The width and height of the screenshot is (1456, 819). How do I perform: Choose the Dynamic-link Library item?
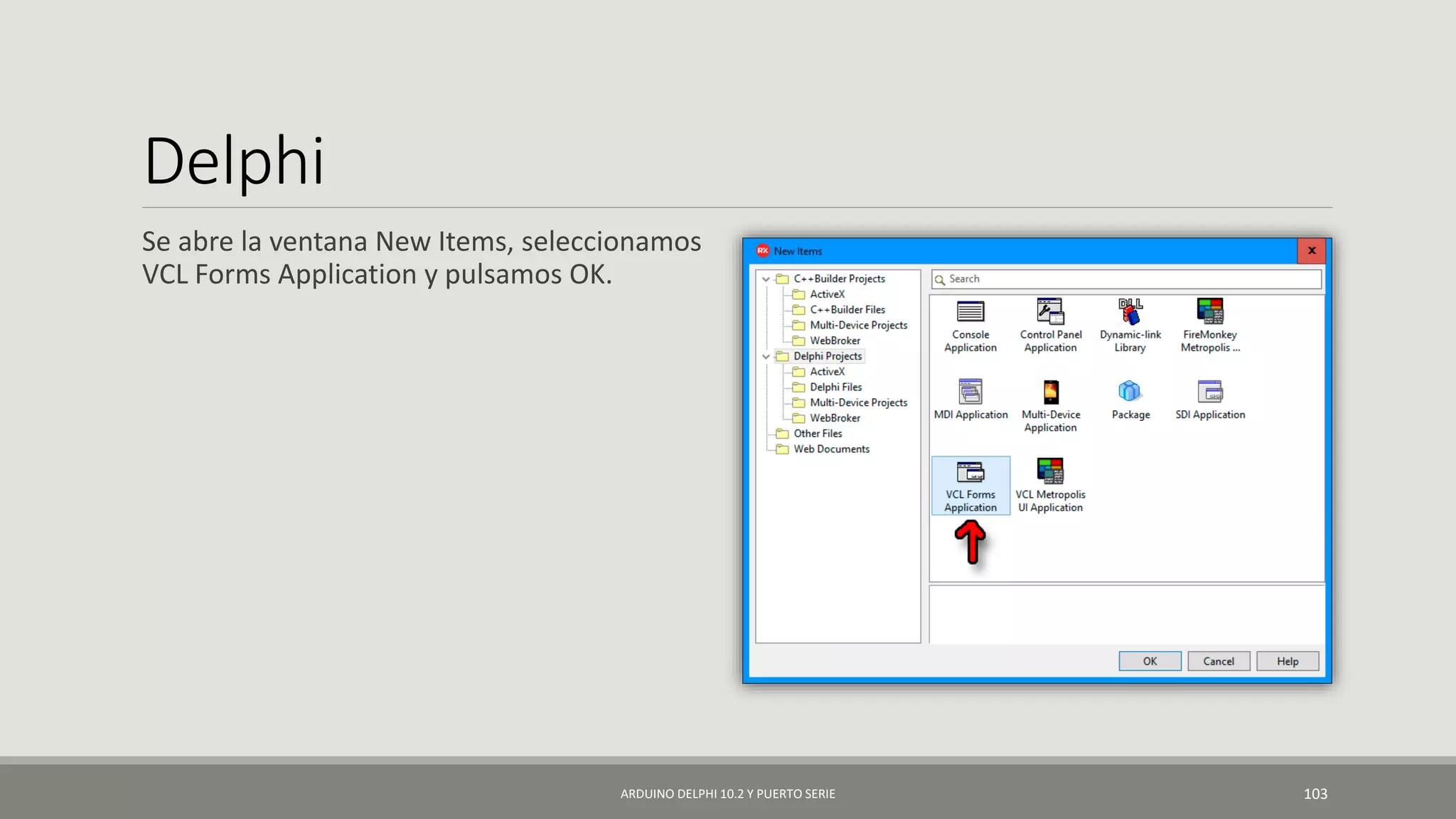pyautogui.click(x=1130, y=327)
